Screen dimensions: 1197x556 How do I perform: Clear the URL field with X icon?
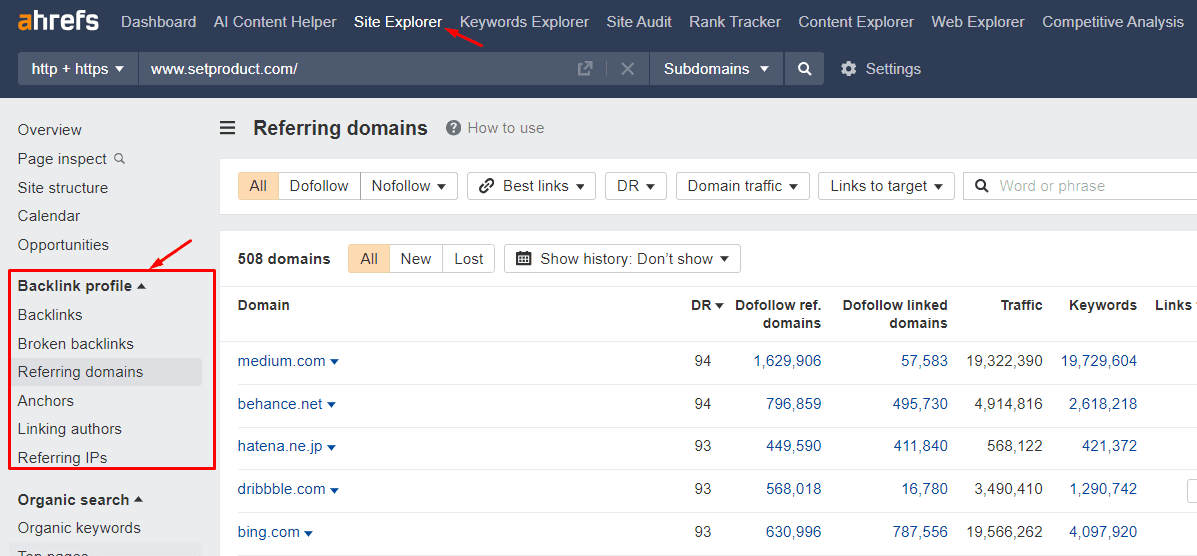click(x=627, y=68)
